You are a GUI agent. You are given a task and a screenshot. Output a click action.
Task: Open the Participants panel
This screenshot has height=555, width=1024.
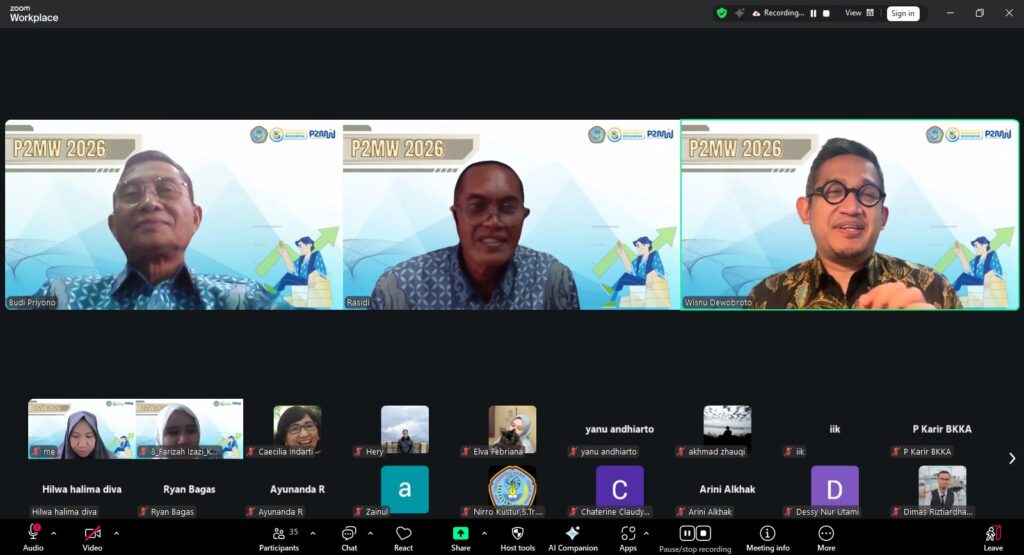coord(279,535)
